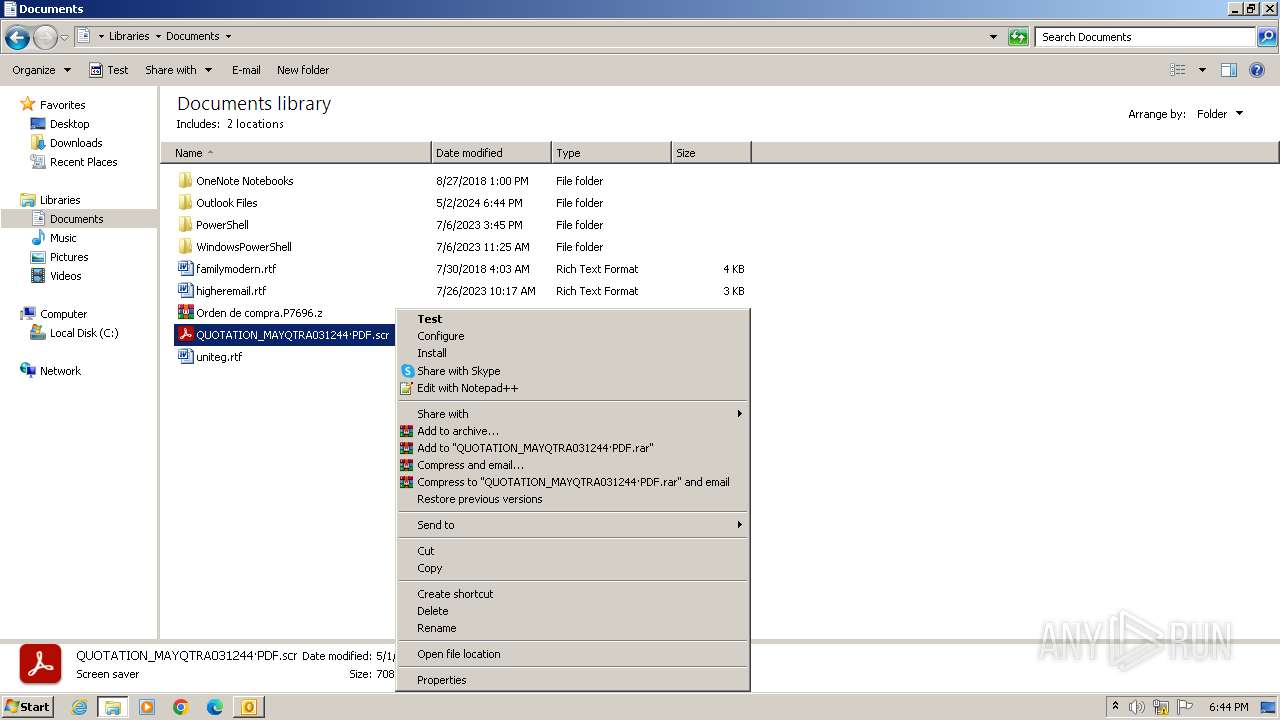This screenshot has width=1280, height=720.
Task: Select the PowerShell folder icon
Action: coord(185,225)
